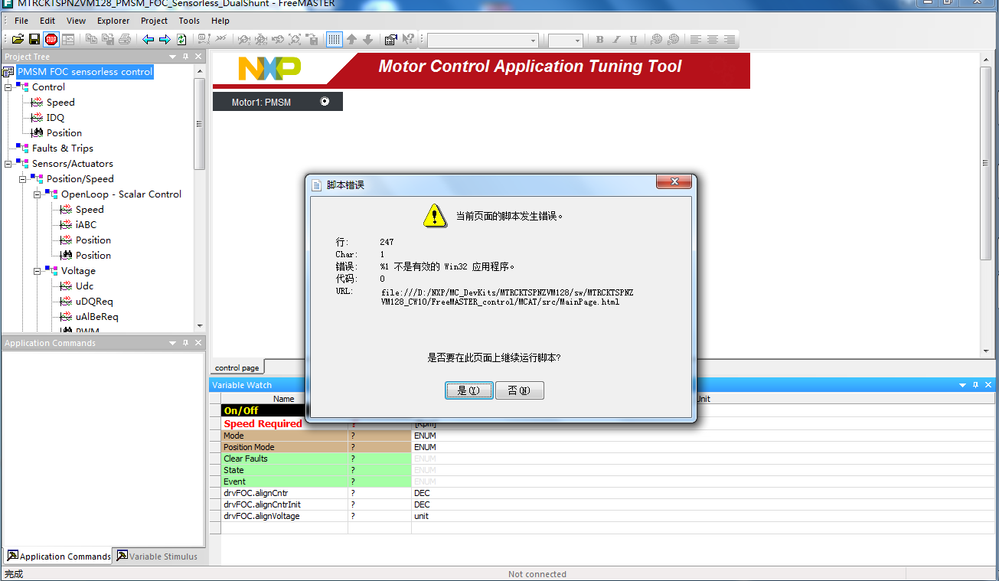The image size is (999, 581).
Task: Click the Underline formatting icon
Action: (x=633, y=39)
